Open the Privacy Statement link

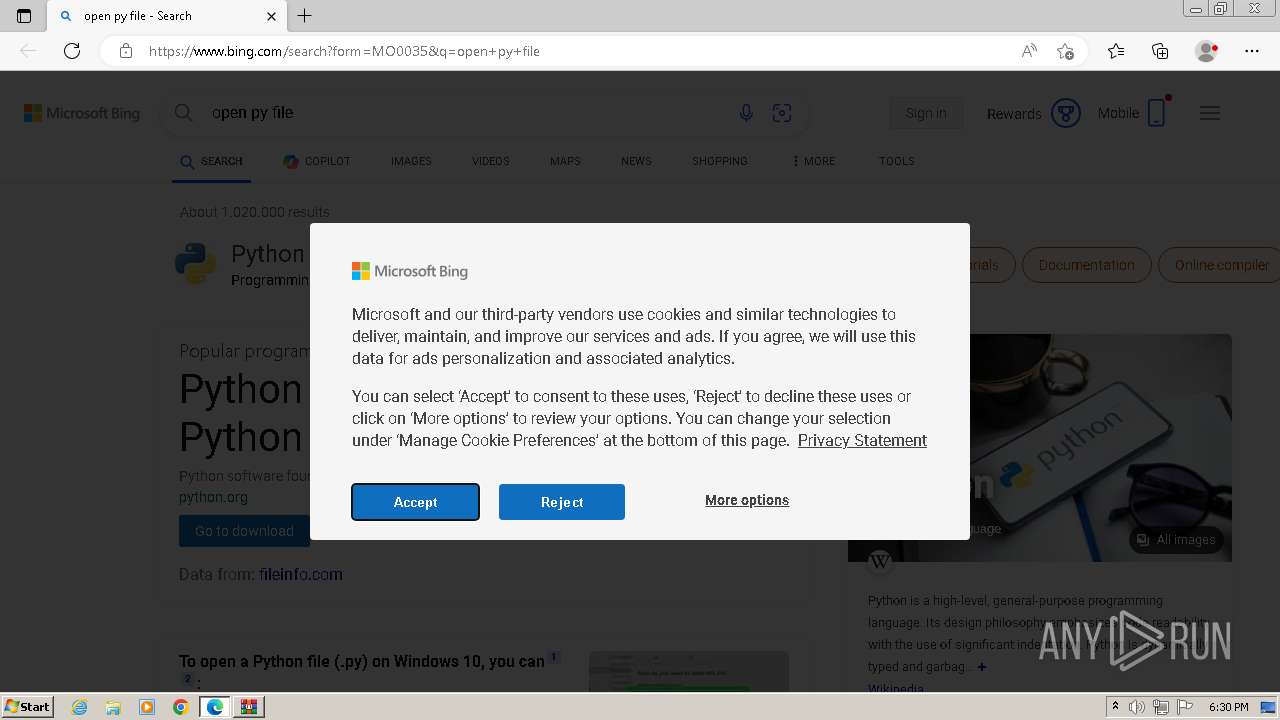pos(862,440)
